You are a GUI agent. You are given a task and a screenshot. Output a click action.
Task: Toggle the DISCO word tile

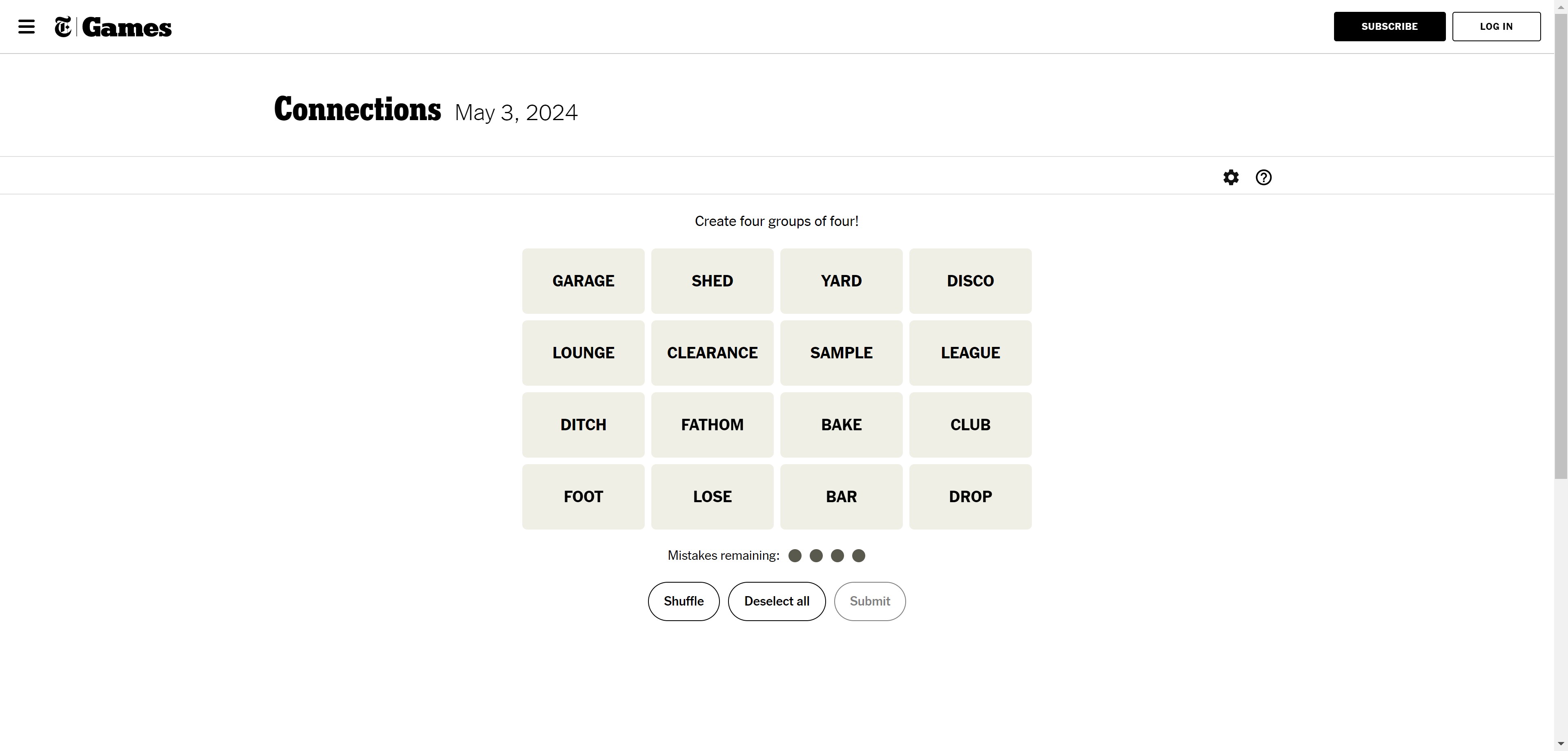coord(970,281)
